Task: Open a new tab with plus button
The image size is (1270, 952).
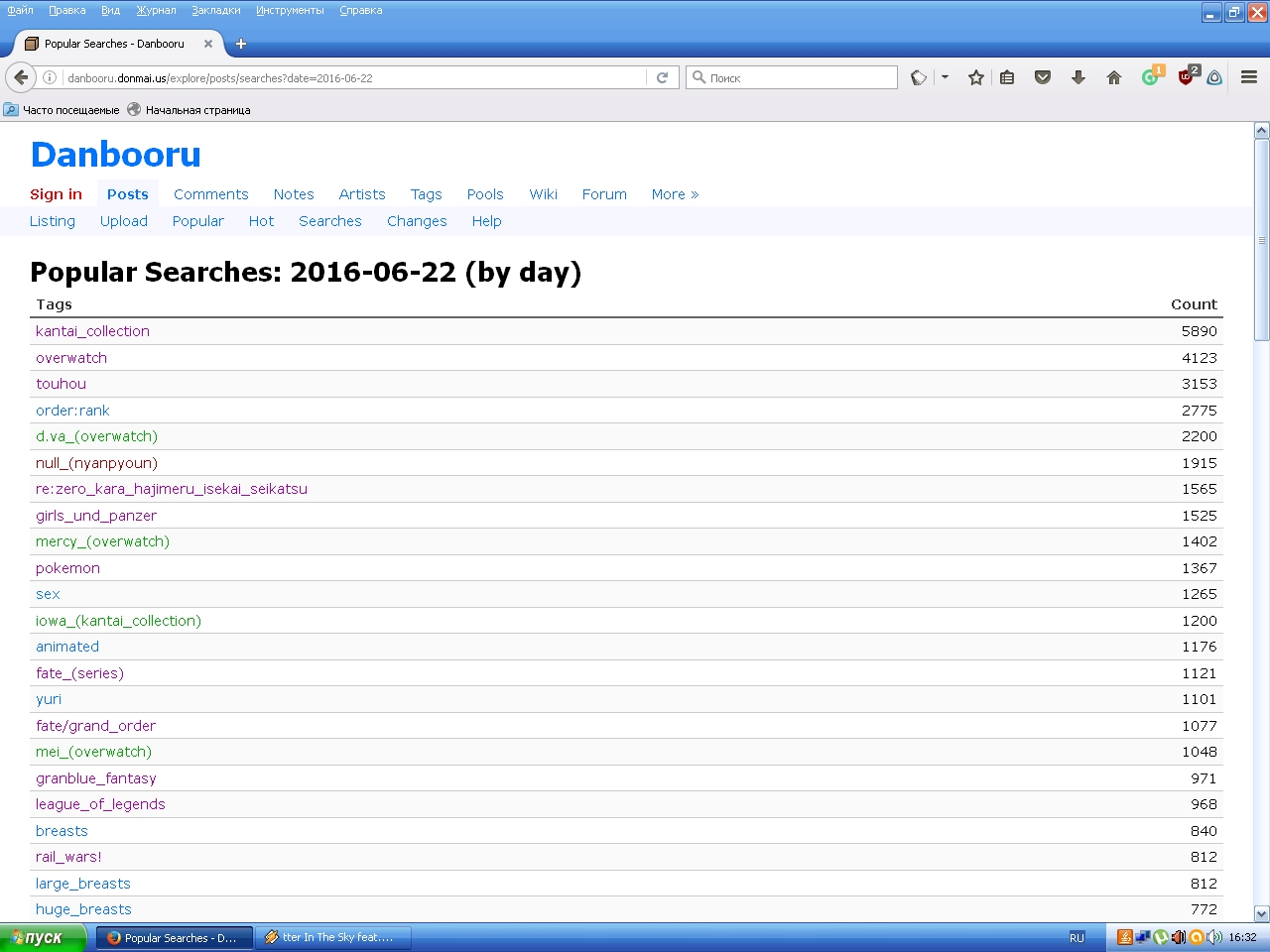Action: click(x=241, y=44)
